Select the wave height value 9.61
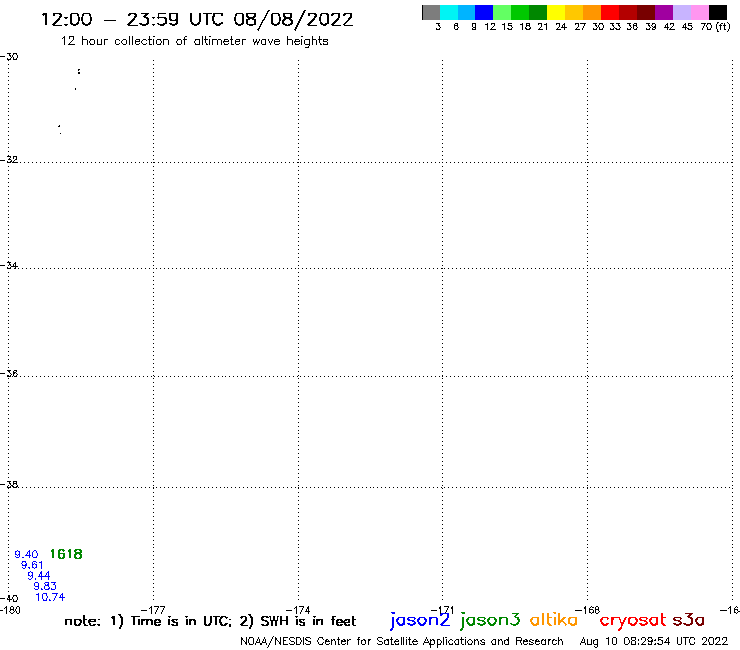This screenshot has height=650, width=740. [x=32, y=565]
